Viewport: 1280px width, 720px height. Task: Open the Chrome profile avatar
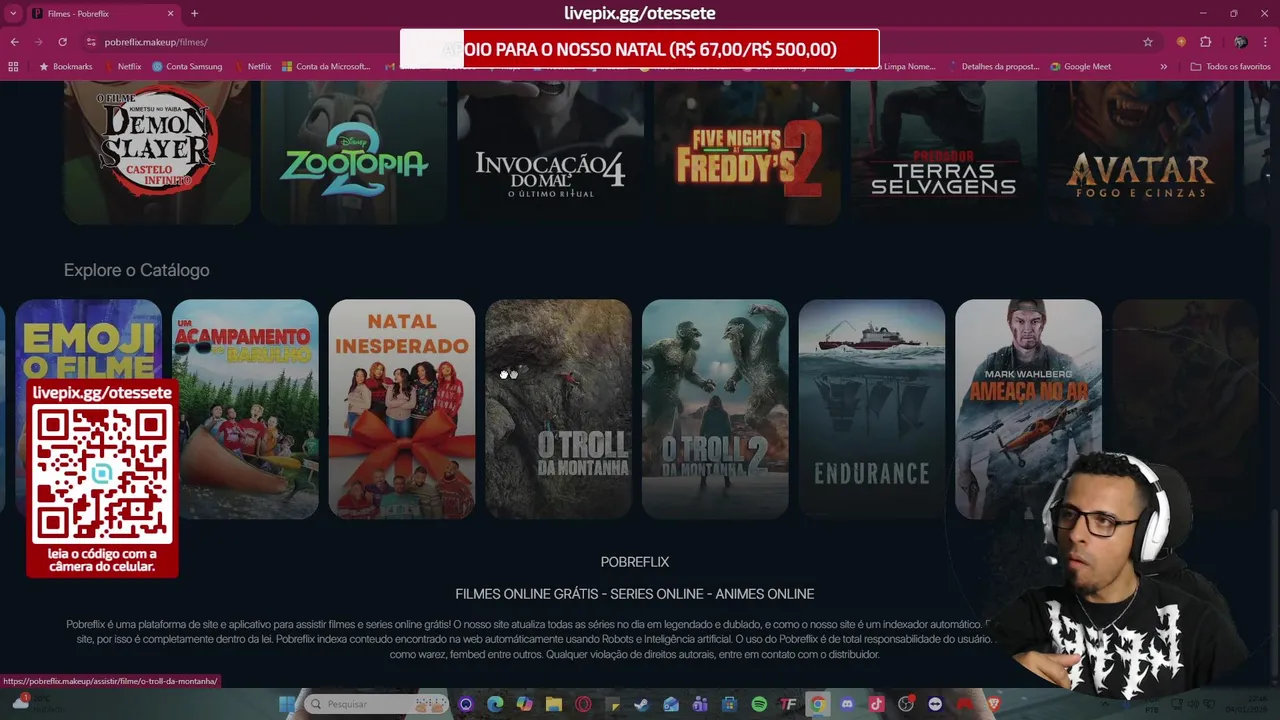(1240, 42)
